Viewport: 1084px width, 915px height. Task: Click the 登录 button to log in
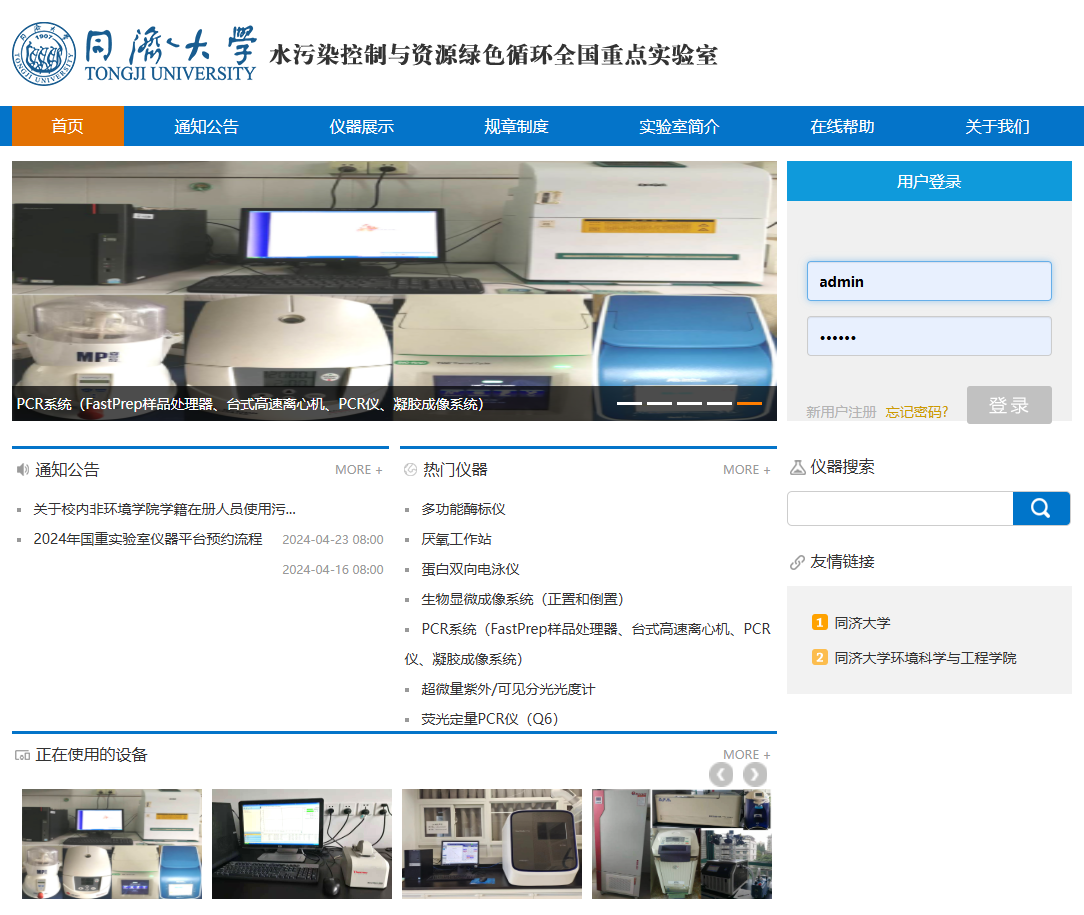click(x=1009, y=405)
